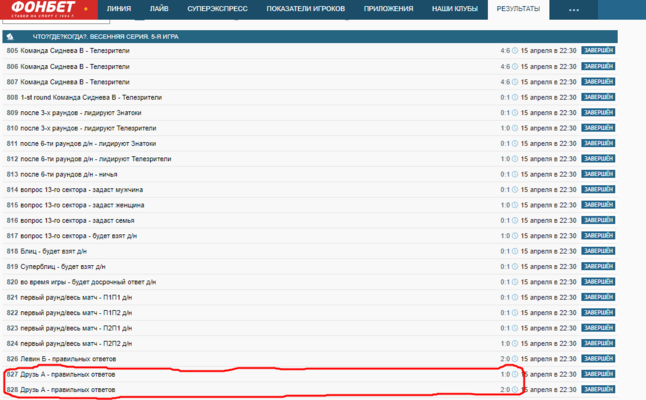Click the clock icon in row 808
The height and width of the screenshot is (400, 646).
515,97
